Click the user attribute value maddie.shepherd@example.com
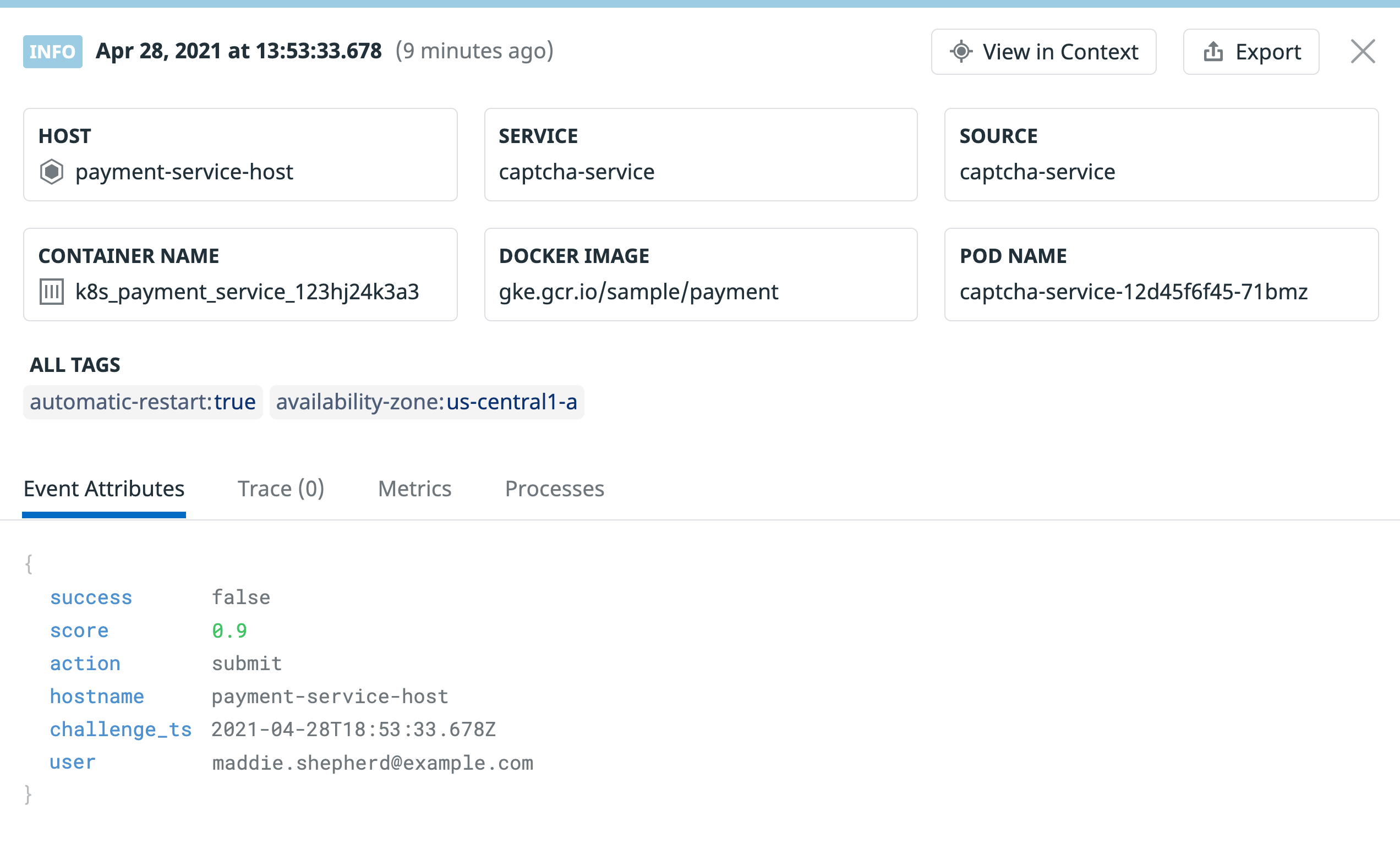Screen dimensions: 1400x866 pos(373,763)
